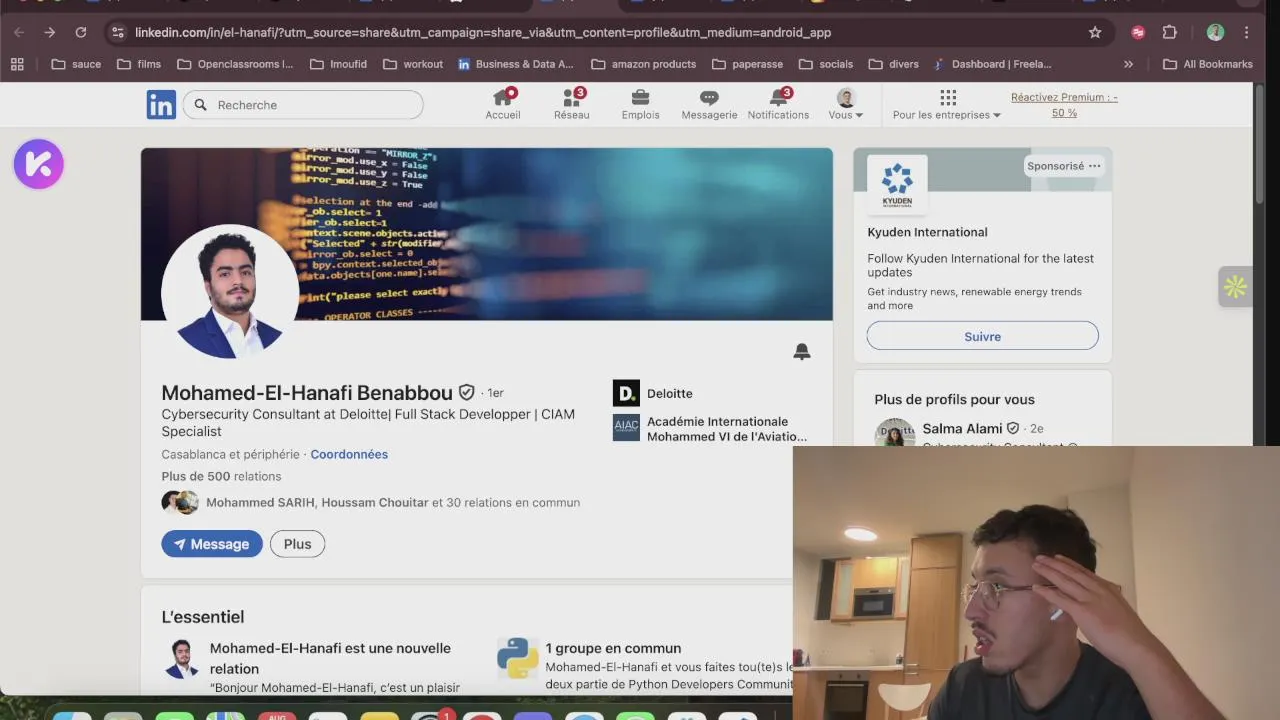
Task: Open Openclassrooms bookmark folder
Action: click(235, 64)
